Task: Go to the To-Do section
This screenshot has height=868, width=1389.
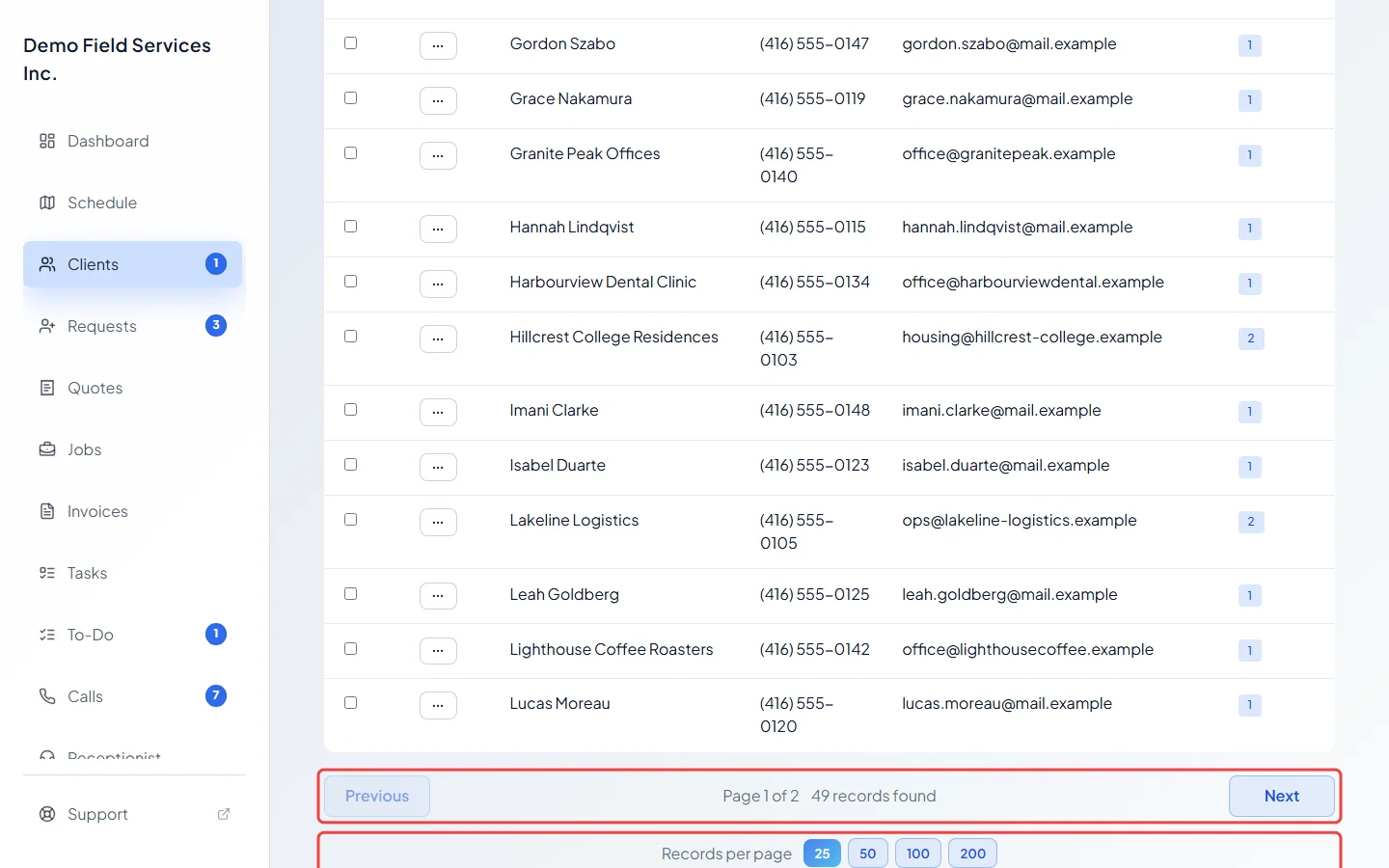Action: 132,635
